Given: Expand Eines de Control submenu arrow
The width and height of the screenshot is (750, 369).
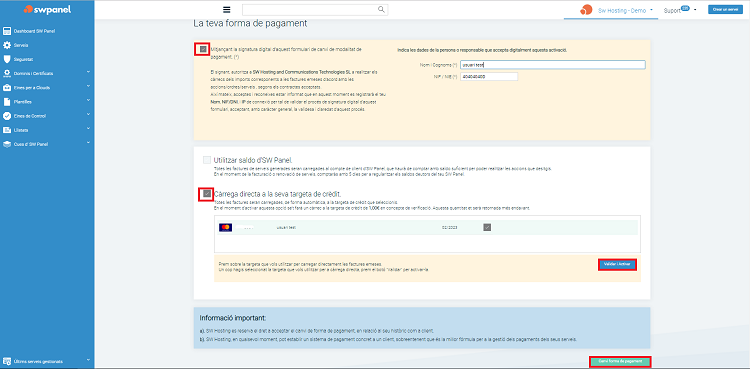Looking at the screenshot, I should coord(88,114).
